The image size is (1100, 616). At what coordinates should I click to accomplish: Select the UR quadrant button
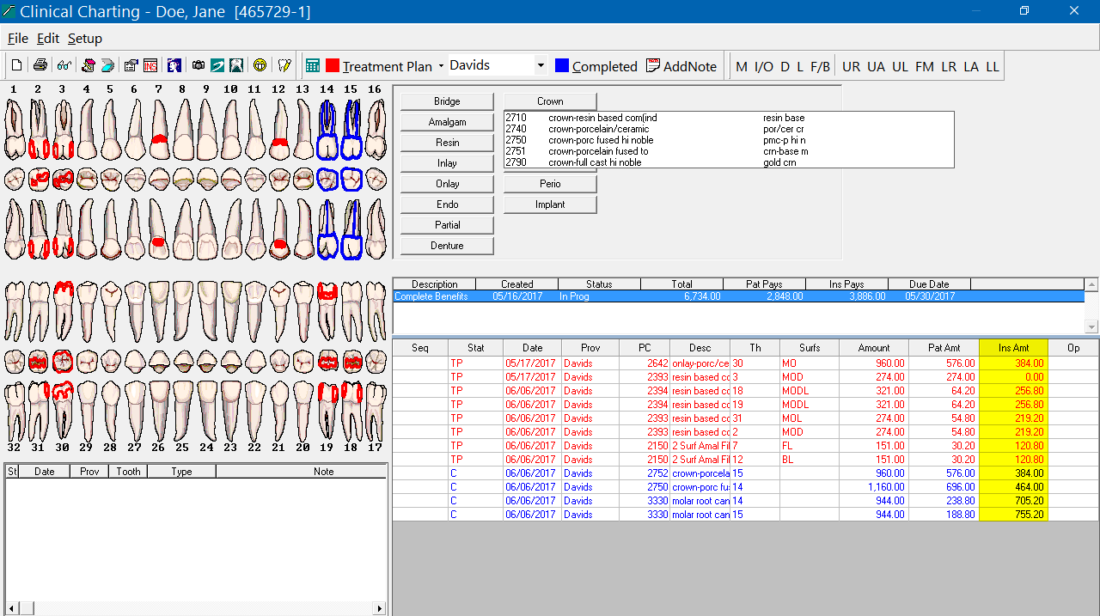[x=851, y=67]
